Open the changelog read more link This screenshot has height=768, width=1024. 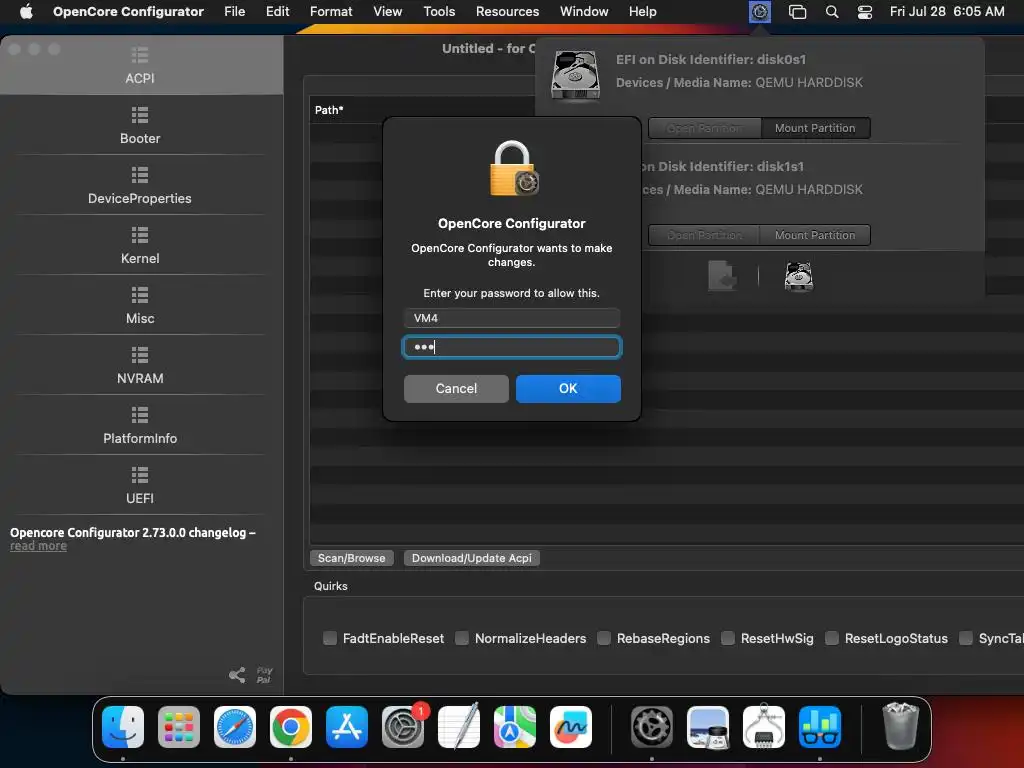coord(39,546)
